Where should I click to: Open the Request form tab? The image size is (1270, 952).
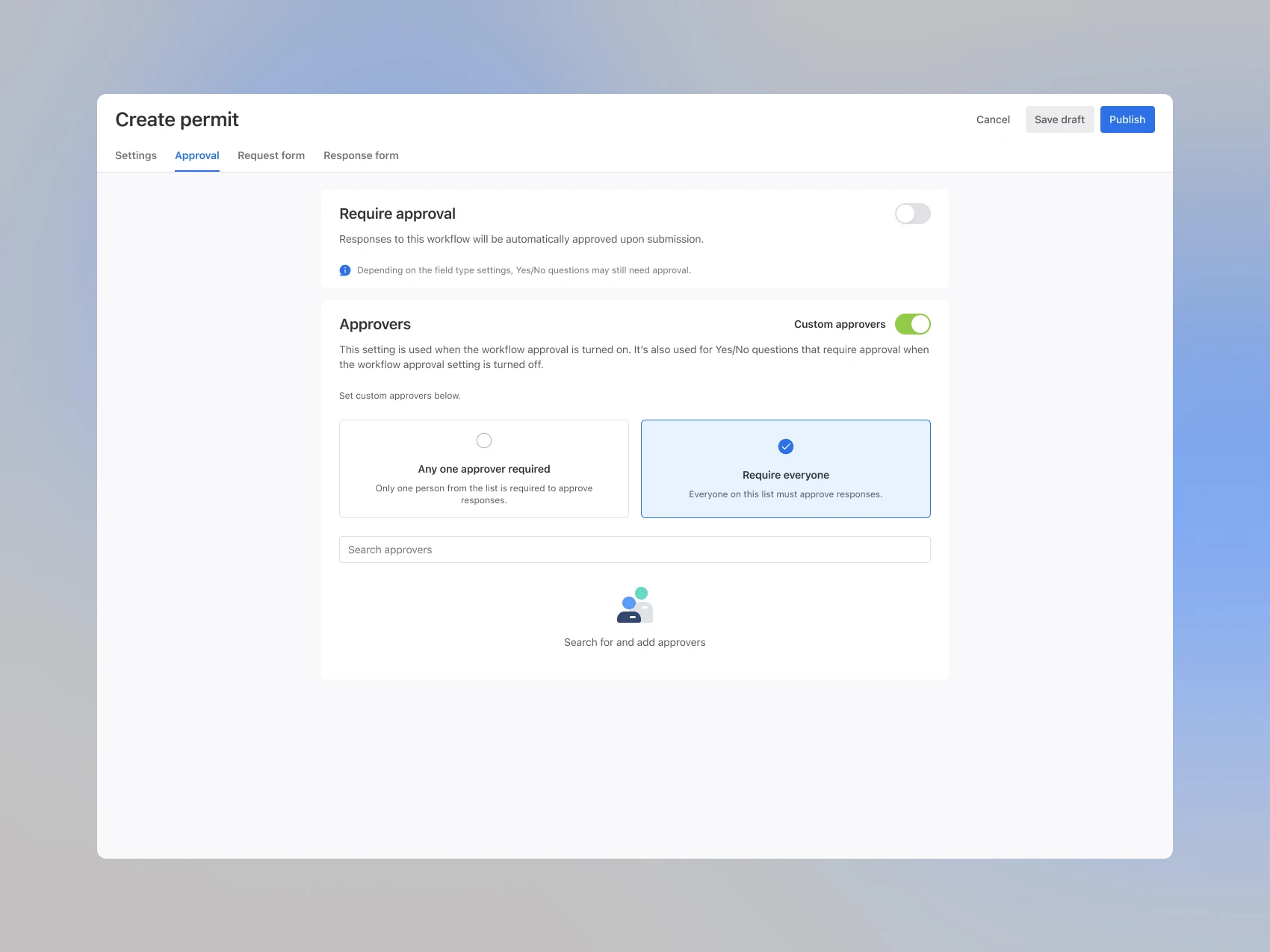click(271, 155)
